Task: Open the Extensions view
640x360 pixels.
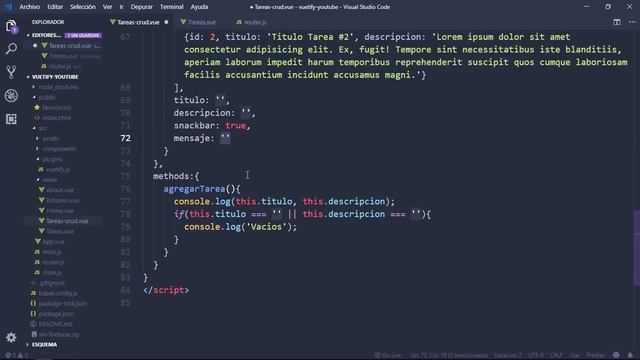Action: pos(11,119)
